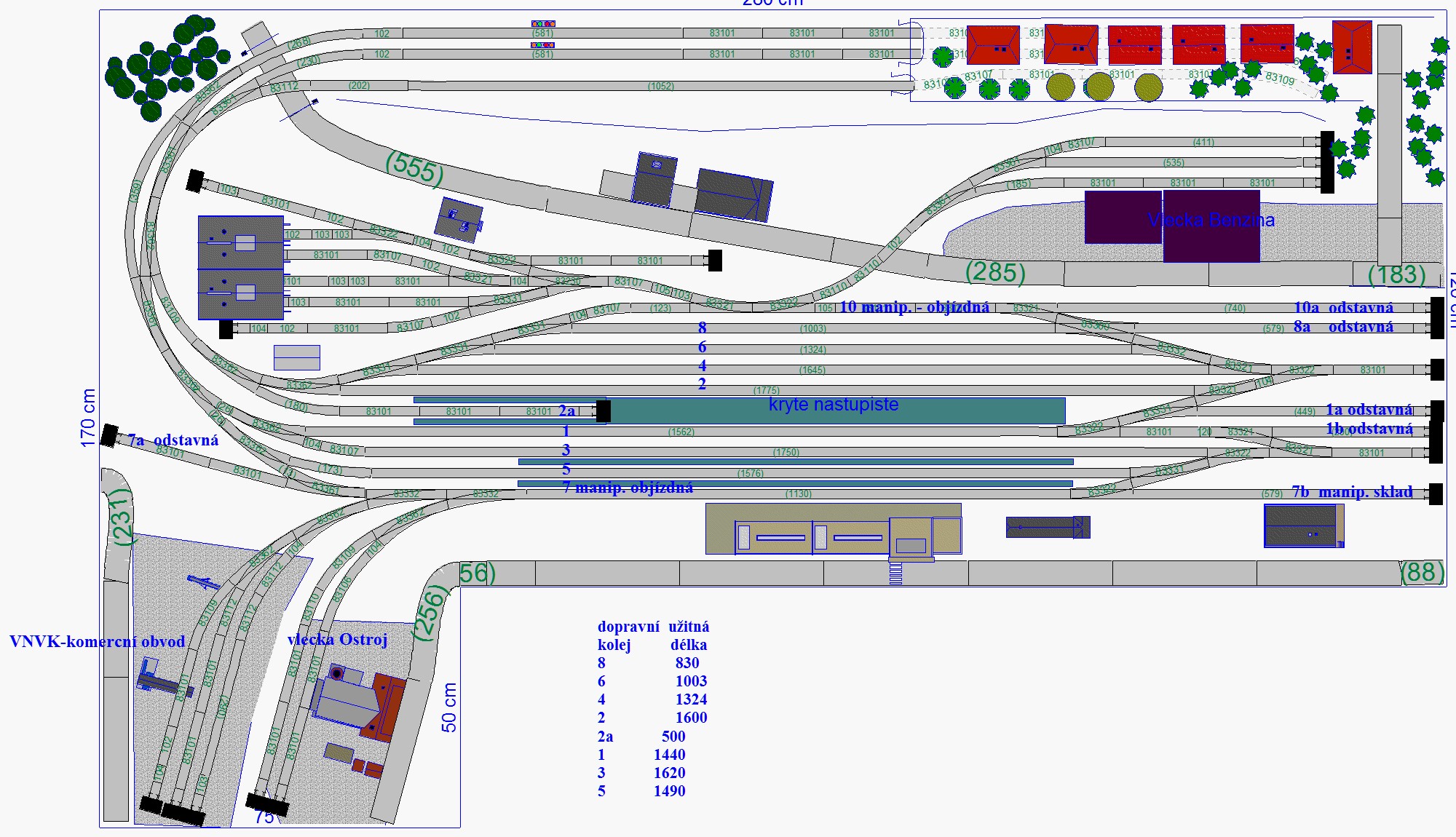1456x837 pixels.
Task: Select the (1750) length marker on track 3
Action: coord(786,452)
